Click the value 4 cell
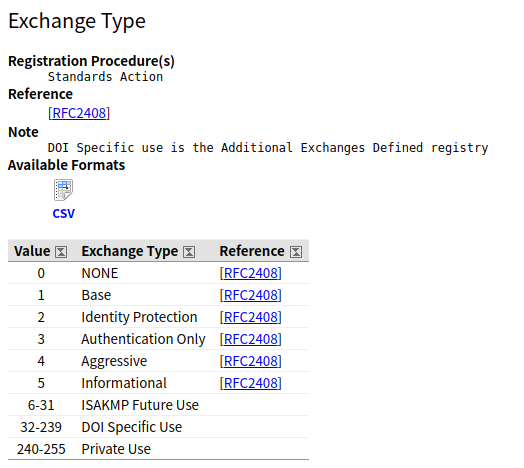The image size is (524, 468). click(x=41, y=361)
